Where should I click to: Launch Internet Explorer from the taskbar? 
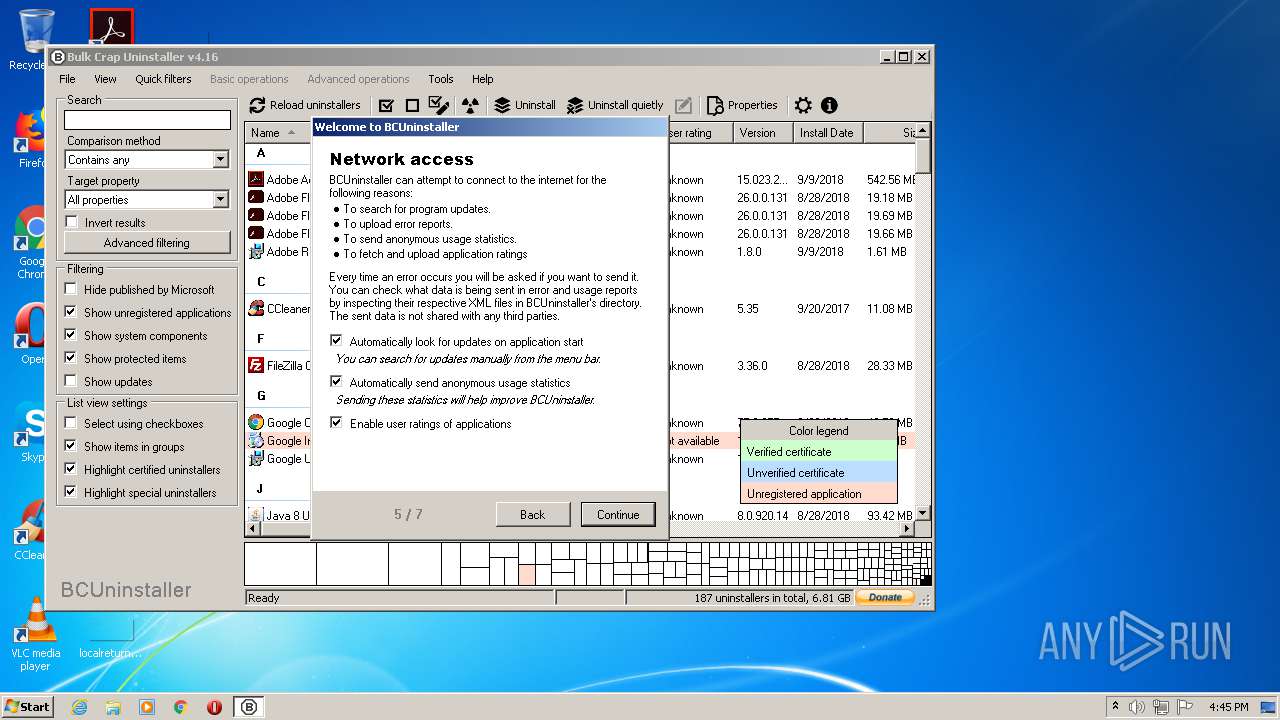point(79,707)
